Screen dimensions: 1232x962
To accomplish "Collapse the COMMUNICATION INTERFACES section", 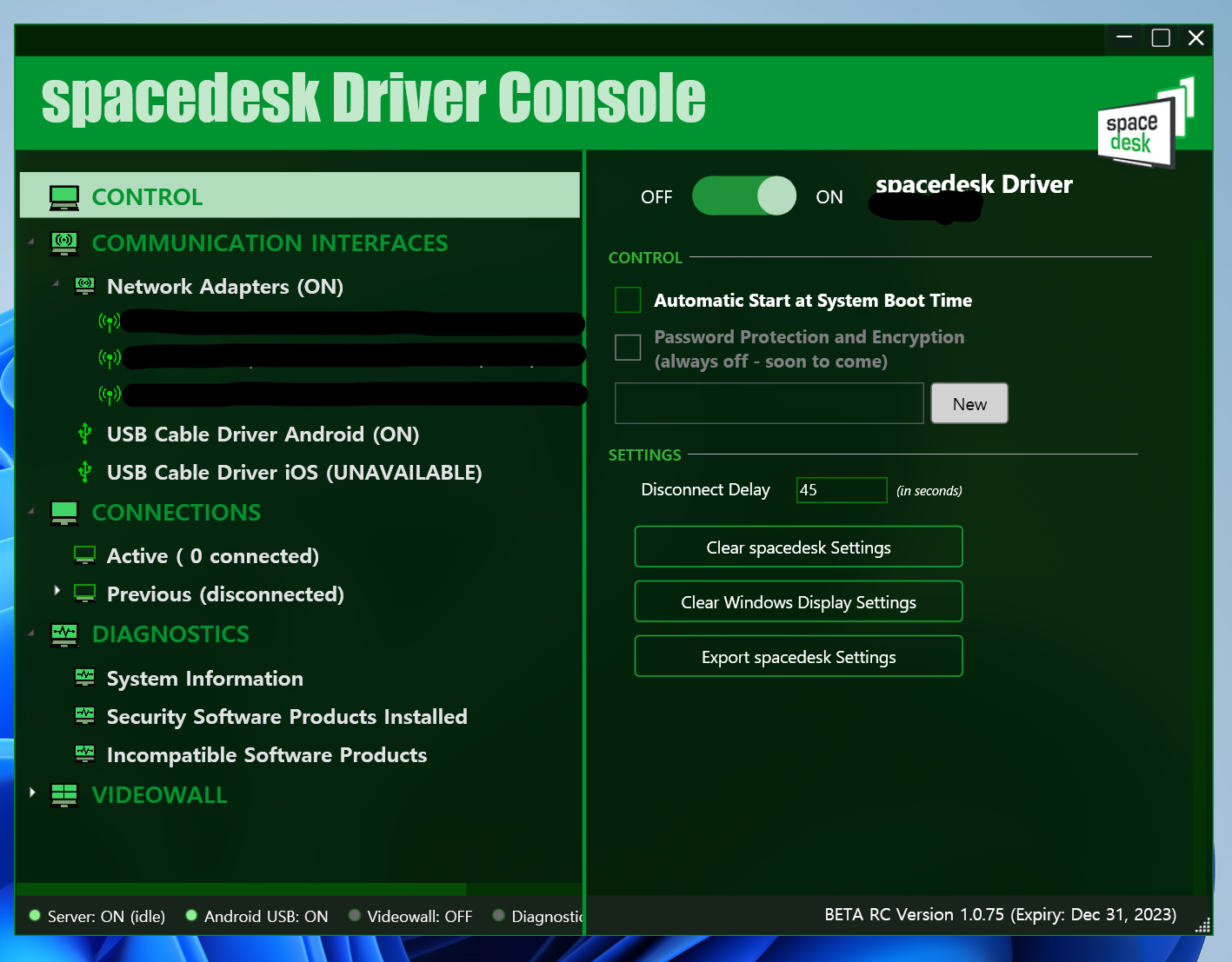I will 31,242.
